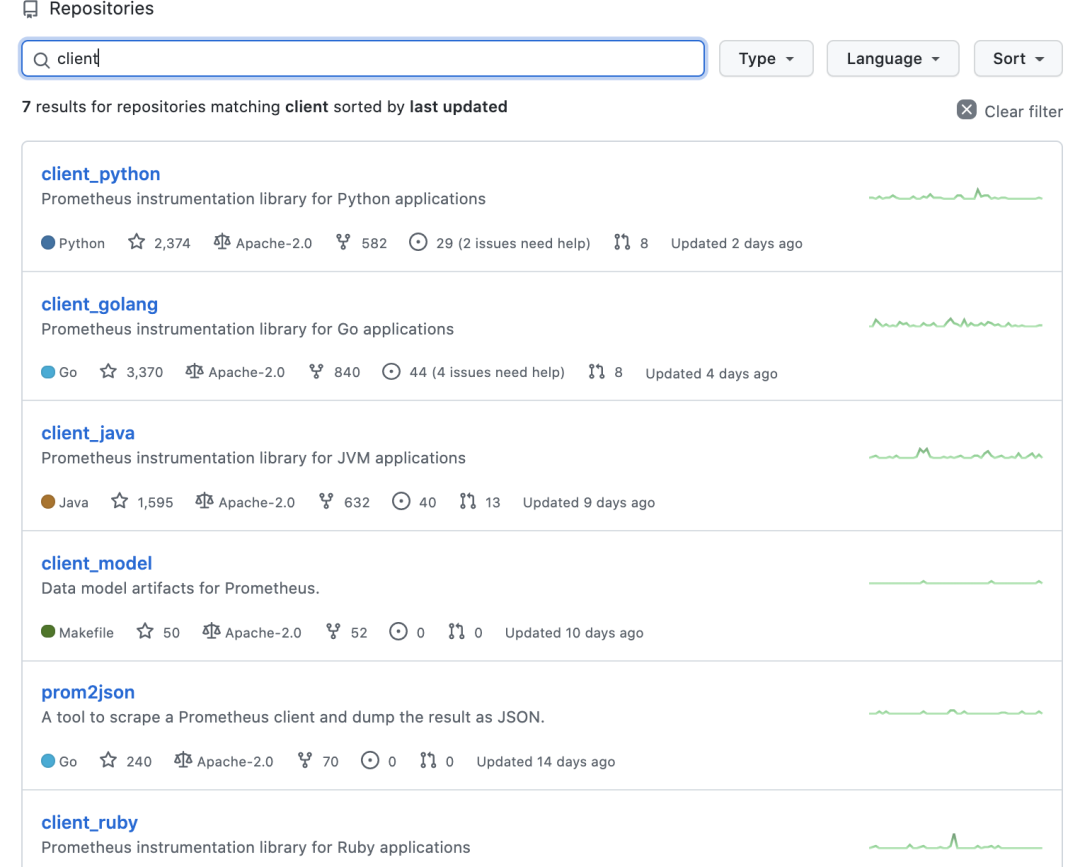Expand the Language filter dropdown

click(x=892, y=59)
